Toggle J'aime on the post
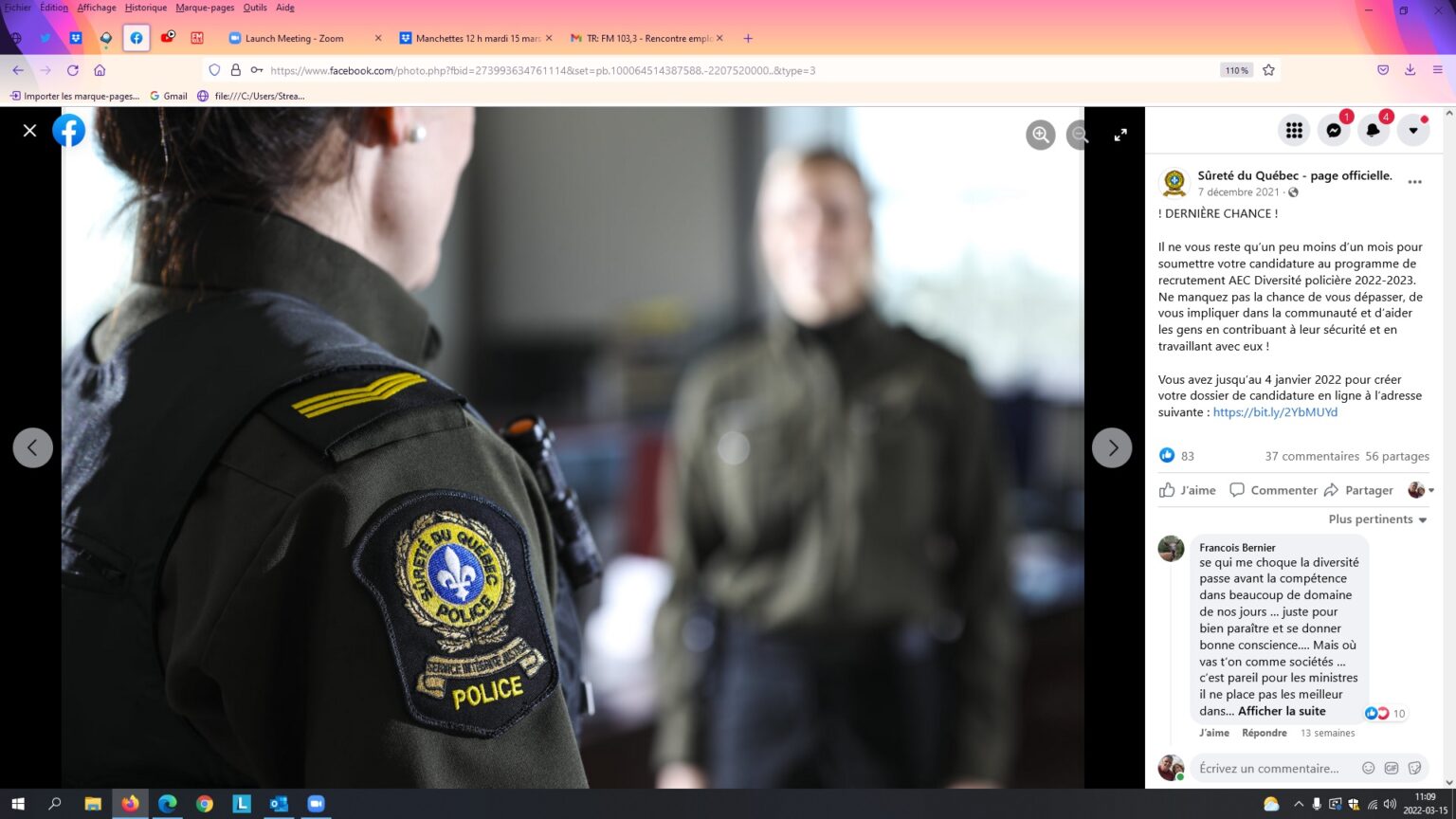This screenshot has height=819, width=1456. tap(1188, 490)
